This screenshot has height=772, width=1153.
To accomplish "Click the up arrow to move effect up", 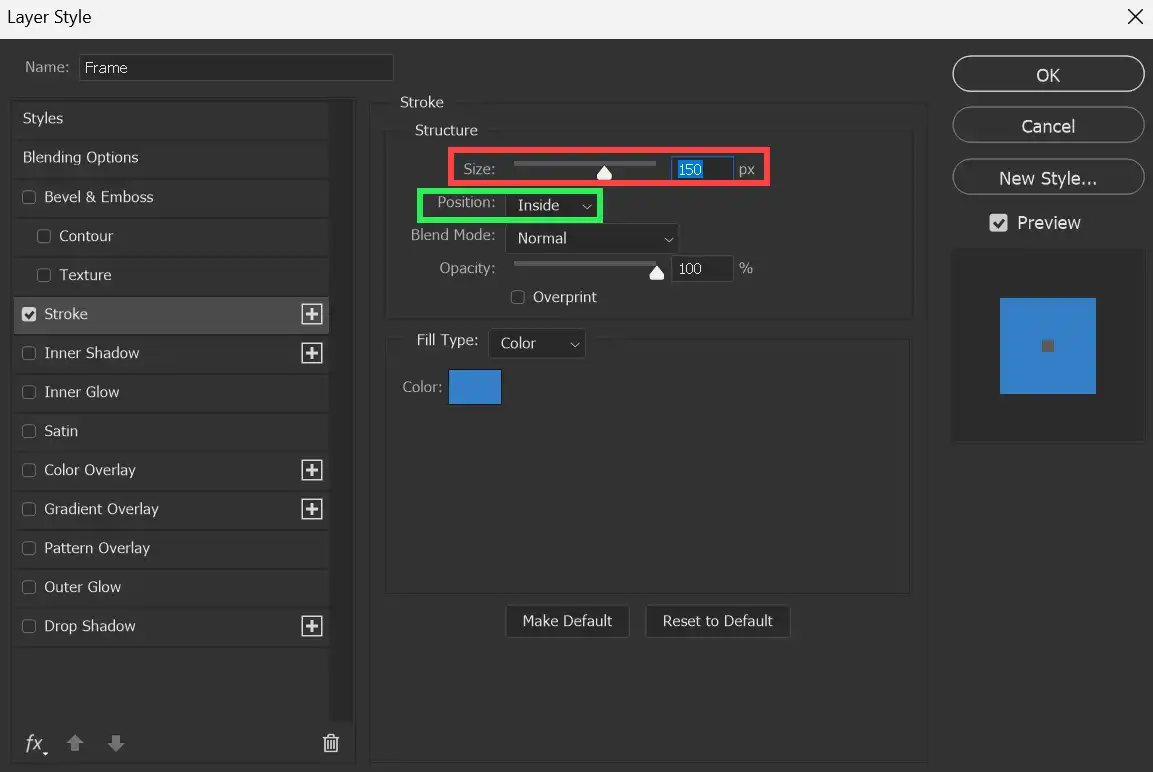I will pos(75,744).
